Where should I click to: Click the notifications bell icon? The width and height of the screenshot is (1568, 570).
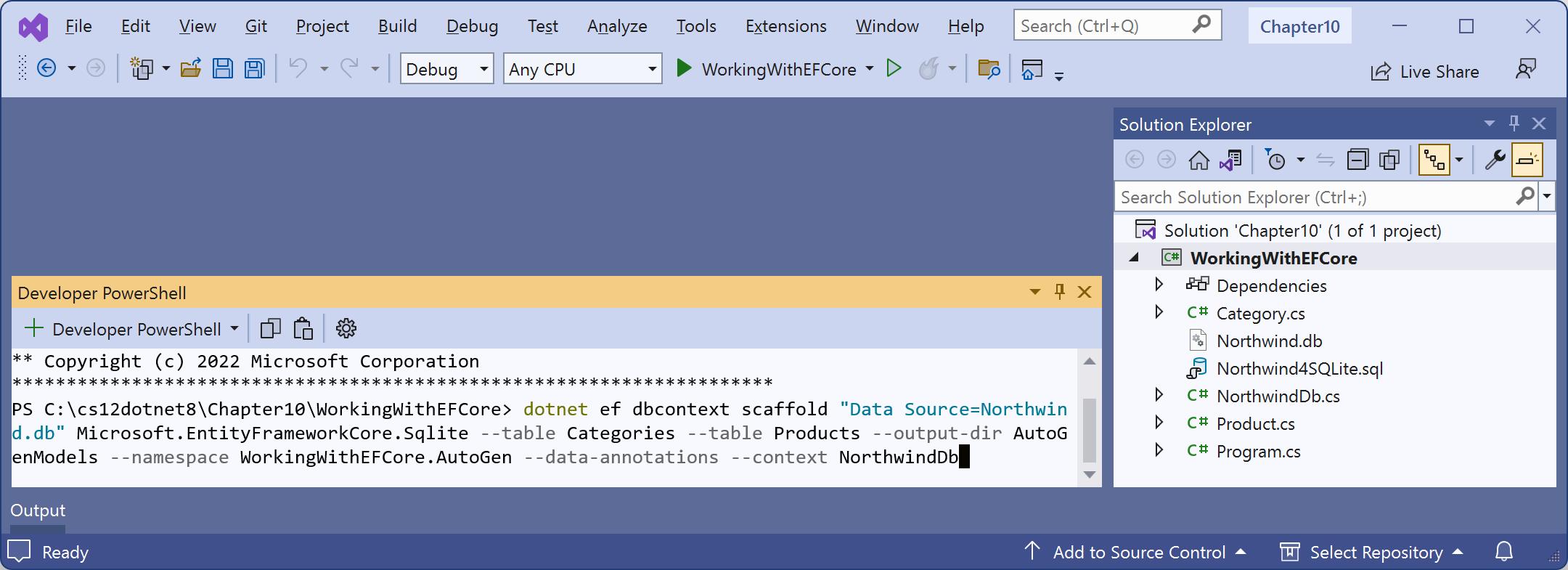1504,552
